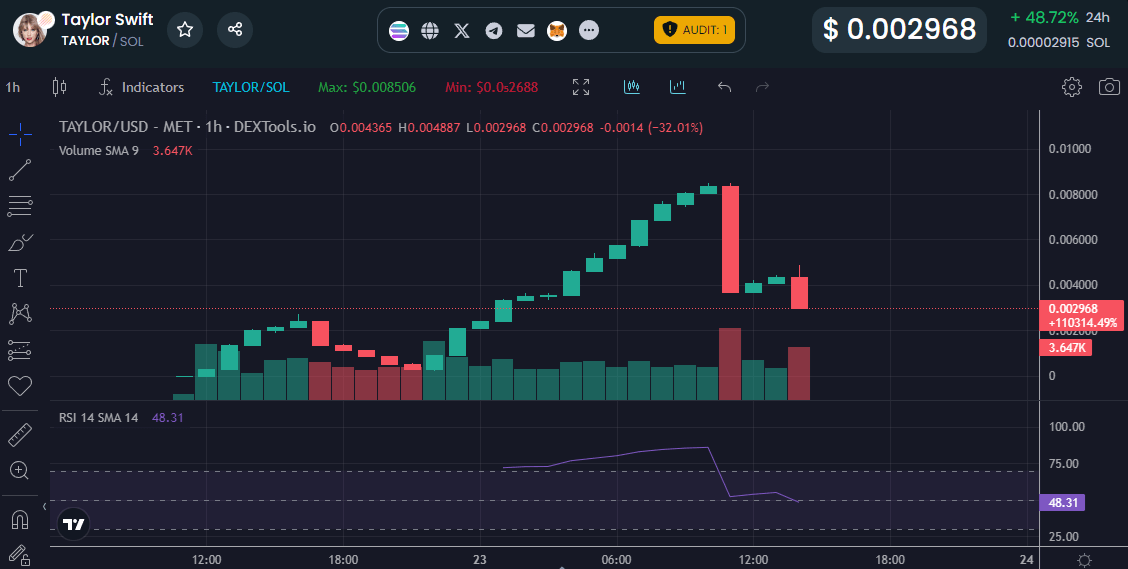The width and height of the screenshot is (1128, 569).
Task: Undo the last chart action
Action: click(724, 87)
